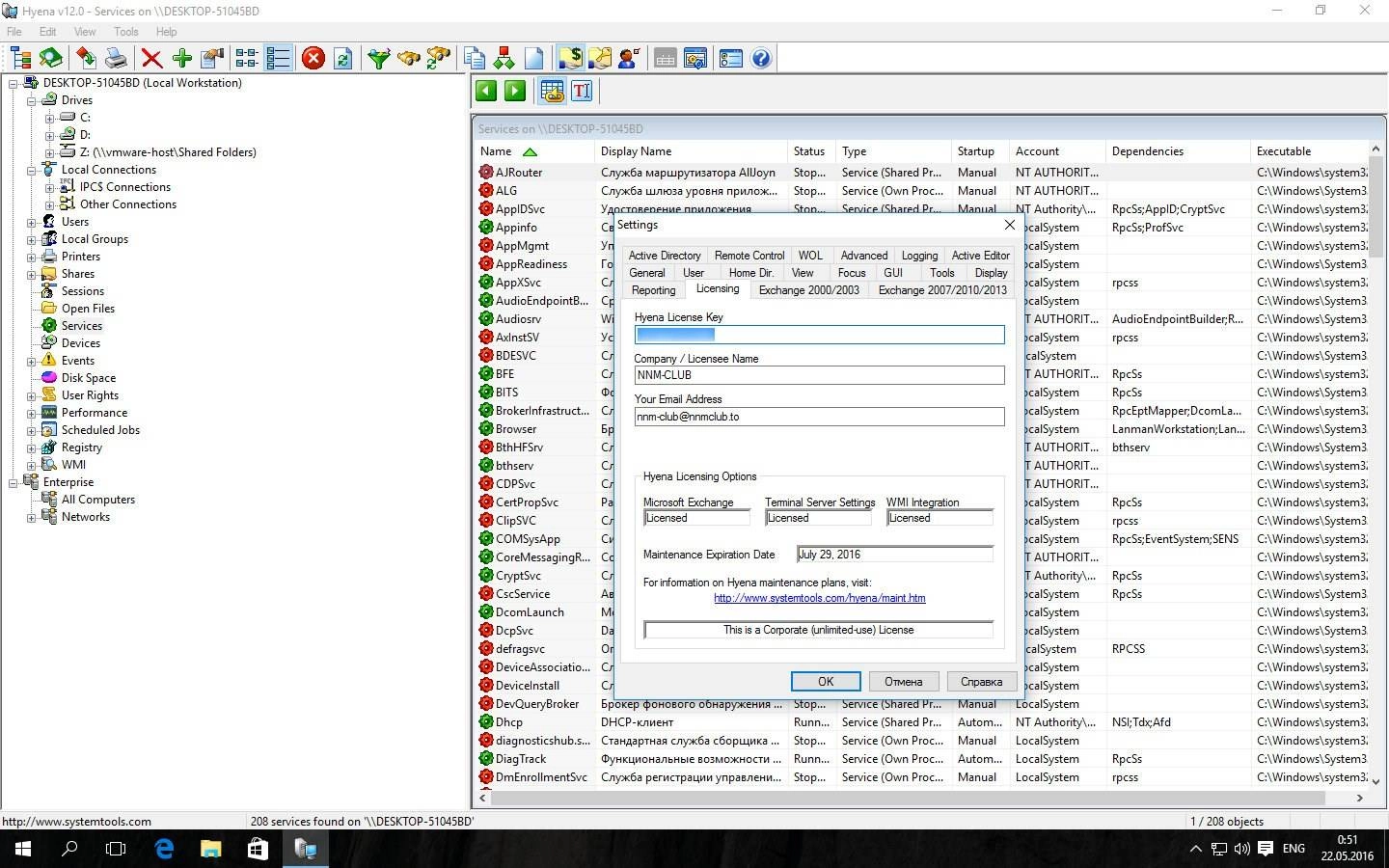This screenshot has height=868, width=1389.
Task: Click the ENG language indicator in tray
Action: [1294, 849]
